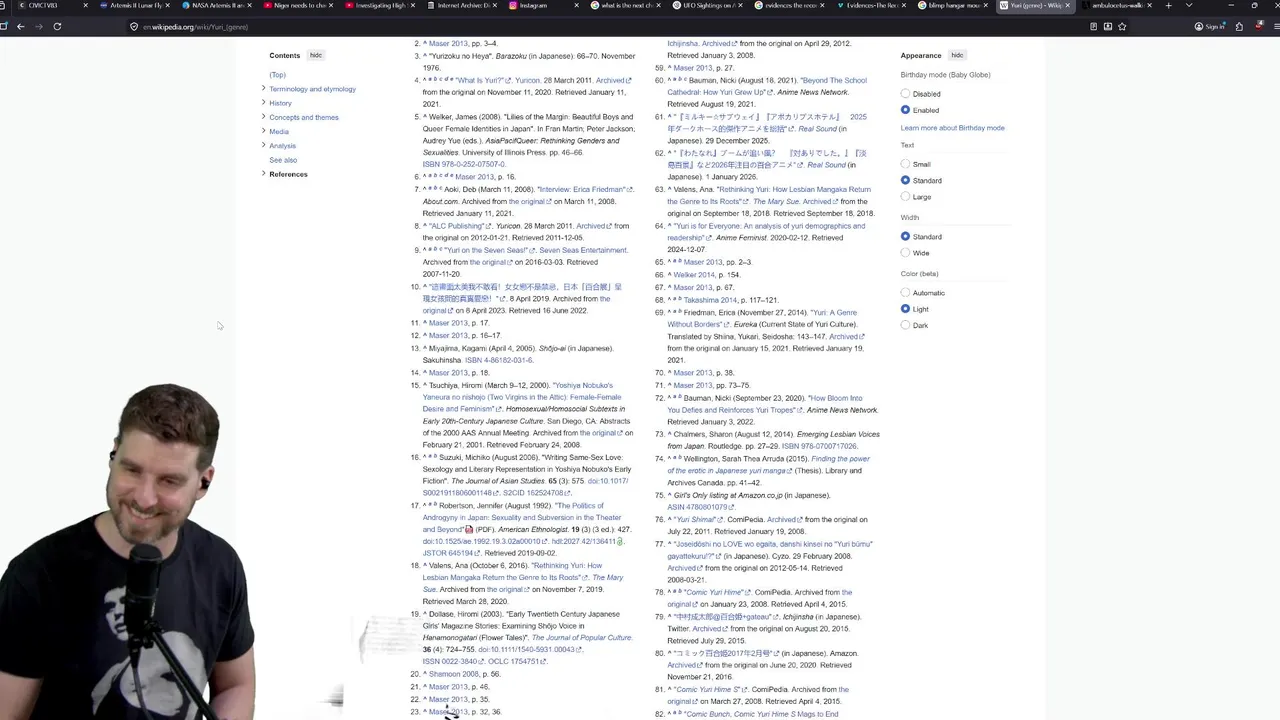Open JSTOR 645194 link

pos(451,553)
